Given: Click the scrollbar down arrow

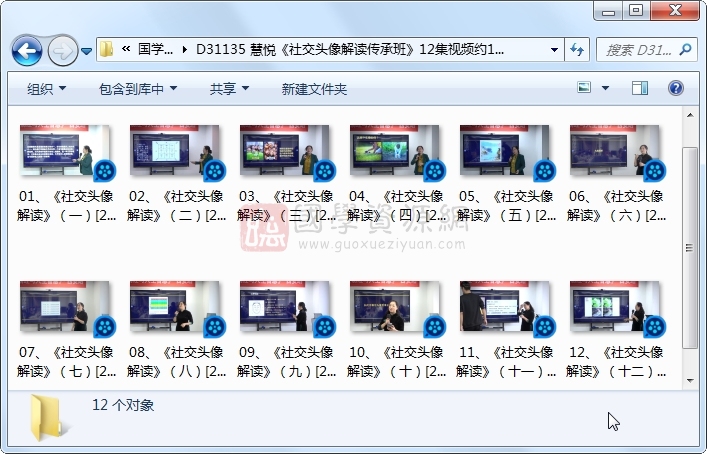Looking at the screenshot, I should 690,381.
